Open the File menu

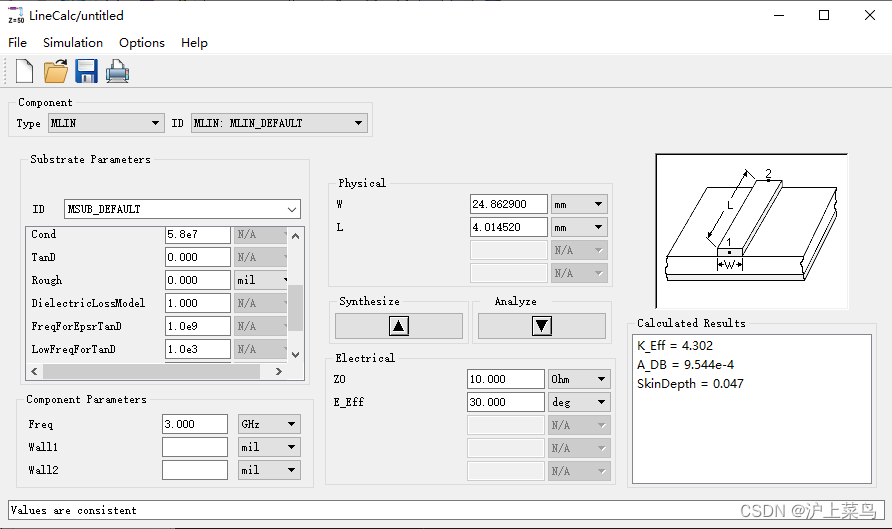(17, 43)
